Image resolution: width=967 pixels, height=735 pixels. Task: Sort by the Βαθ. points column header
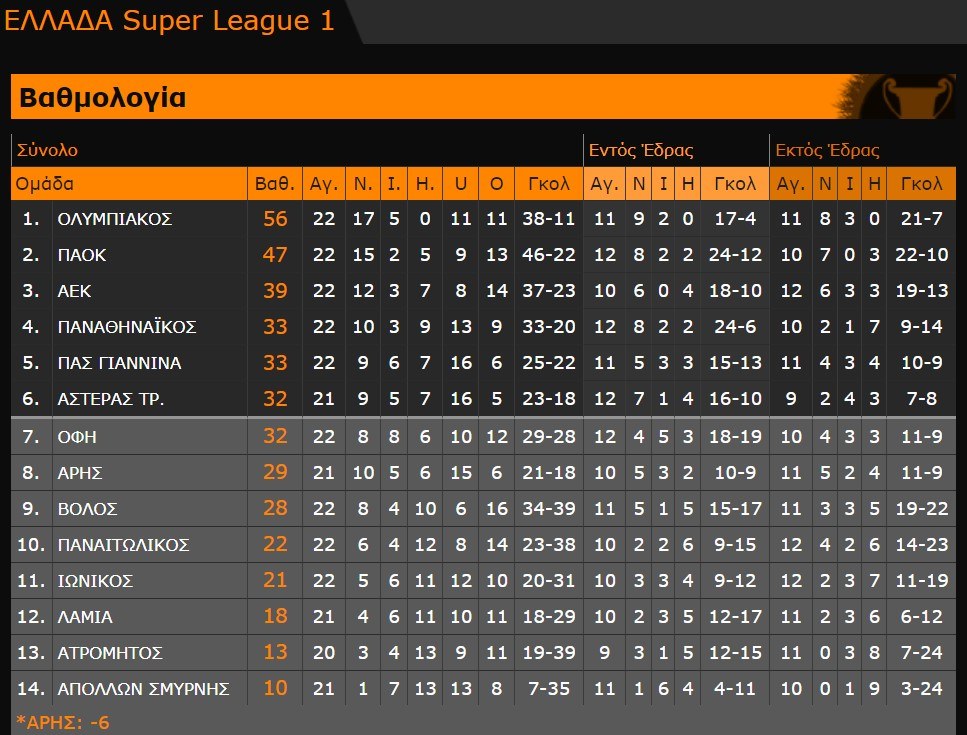pyautogui.click(x=274, y=184)
